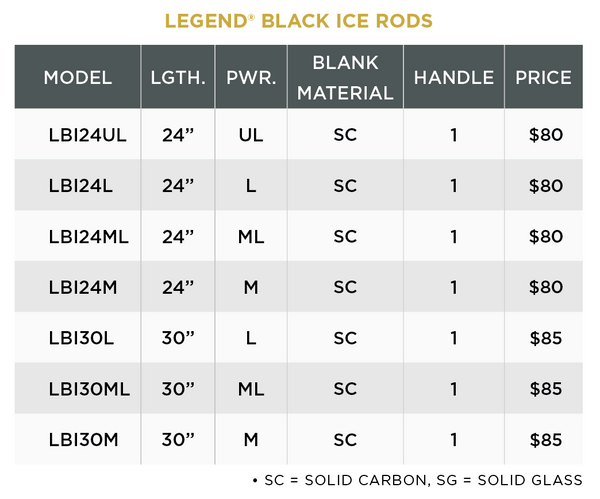Click the $80 price for LBI24UL

coord(546,134)
